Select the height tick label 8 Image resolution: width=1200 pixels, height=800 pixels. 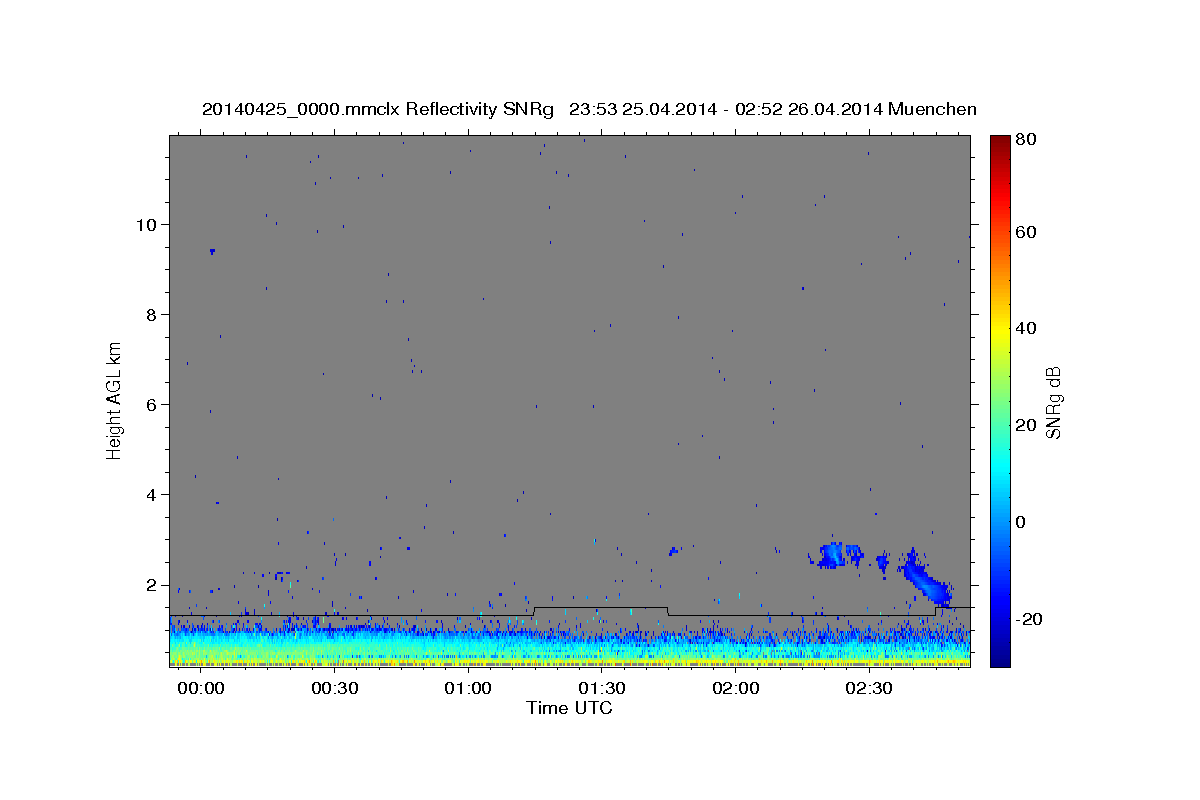(x=153, y=314)
